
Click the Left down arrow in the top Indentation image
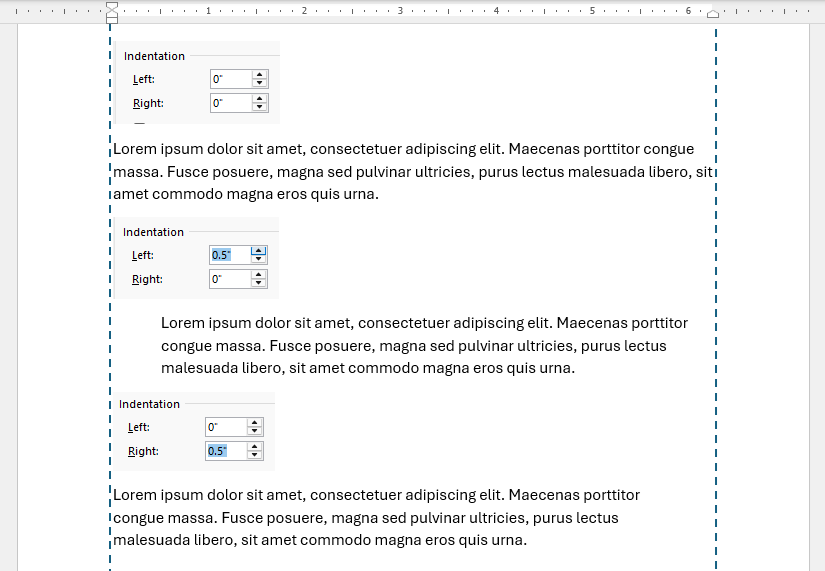point(259,83)
